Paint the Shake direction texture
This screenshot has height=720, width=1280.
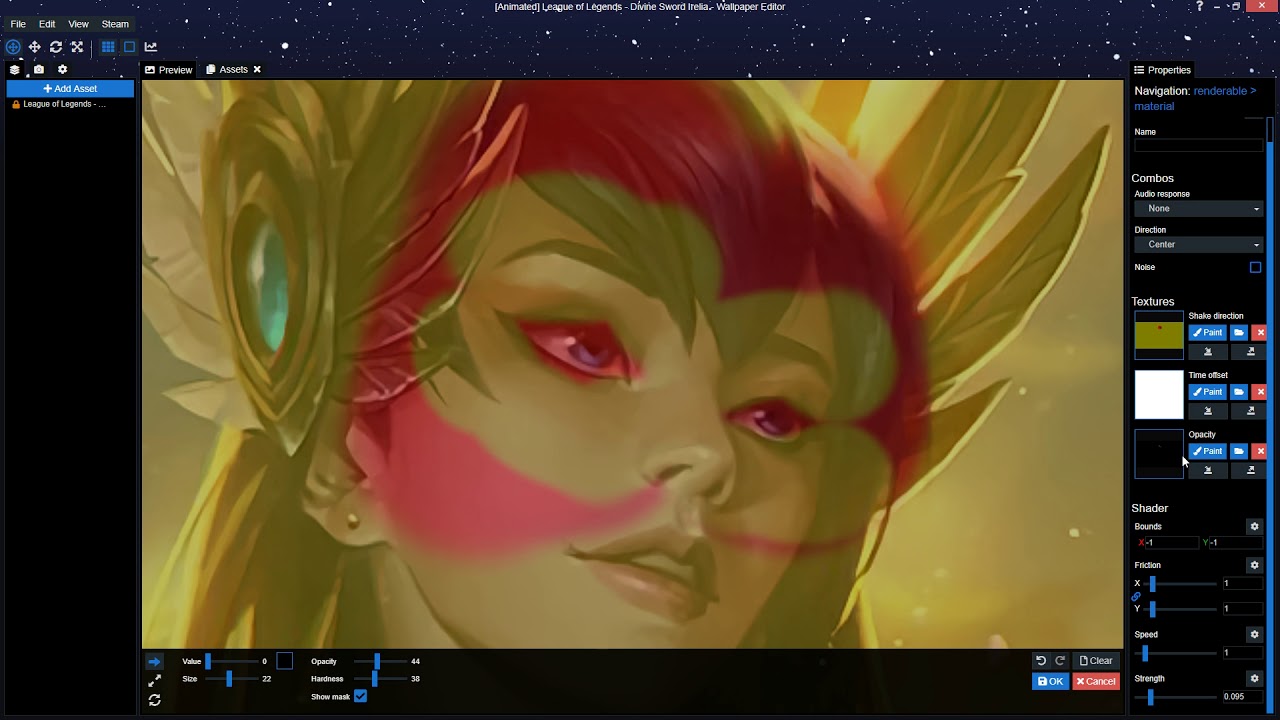click(x=1207, y=333)
